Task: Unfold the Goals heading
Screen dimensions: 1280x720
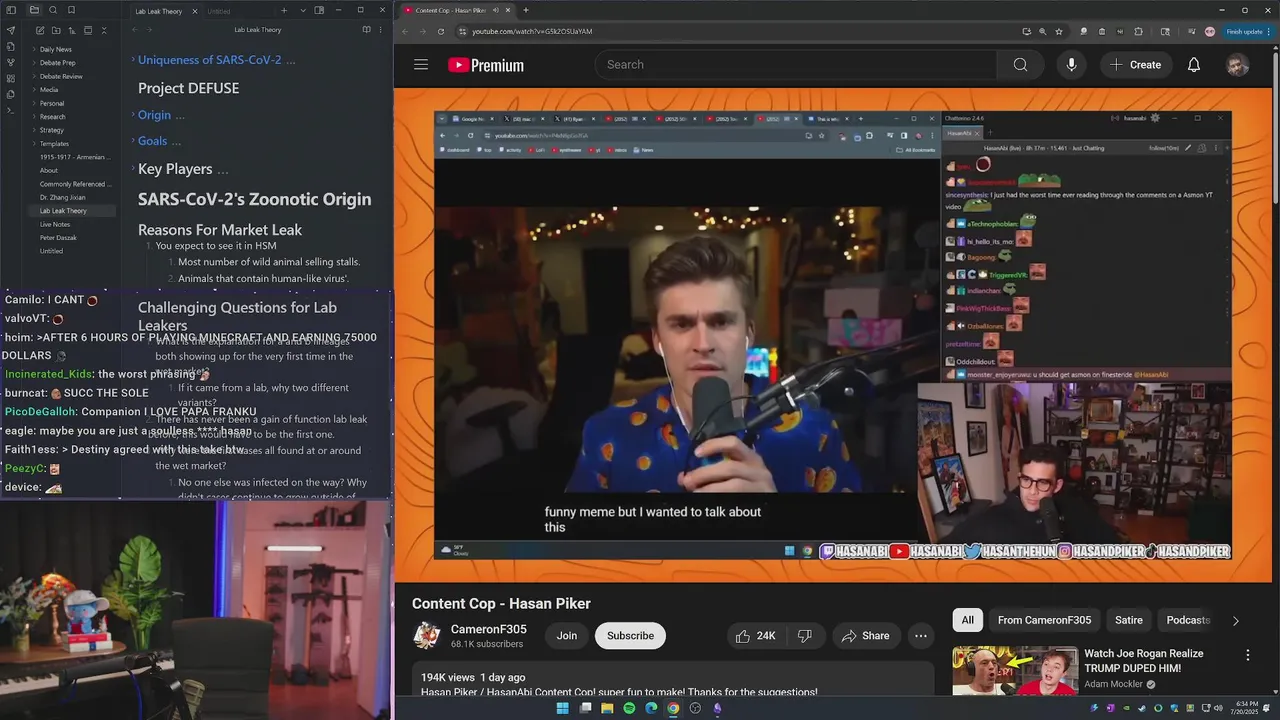Action: pyautogui.click(x=133, y=141)
